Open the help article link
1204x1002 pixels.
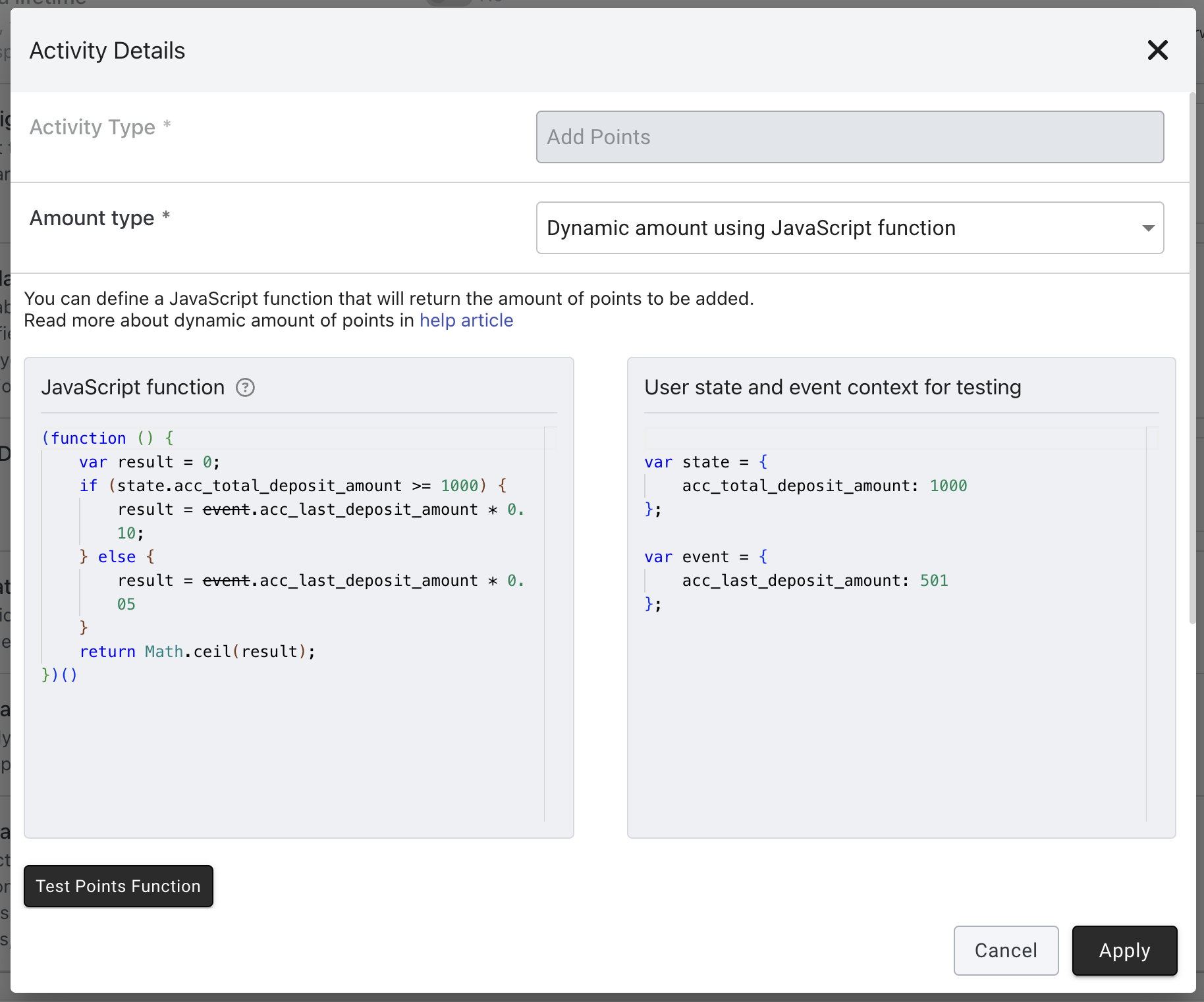point(466,321)
